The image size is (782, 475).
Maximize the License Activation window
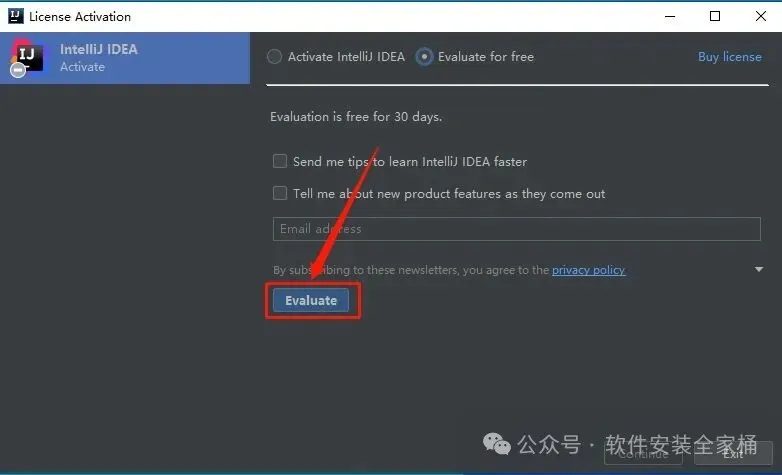(715, 16)
